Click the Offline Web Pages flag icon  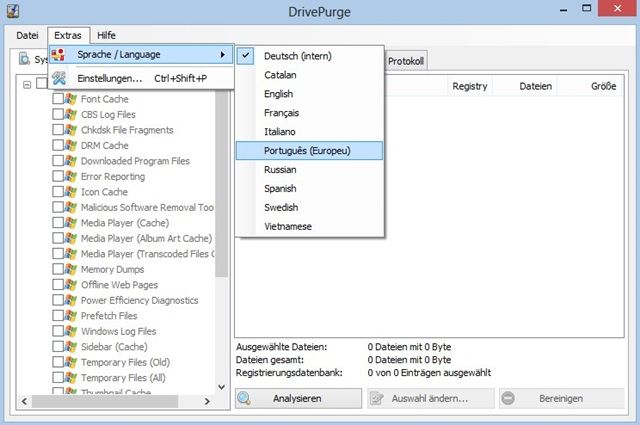[71, 285]
